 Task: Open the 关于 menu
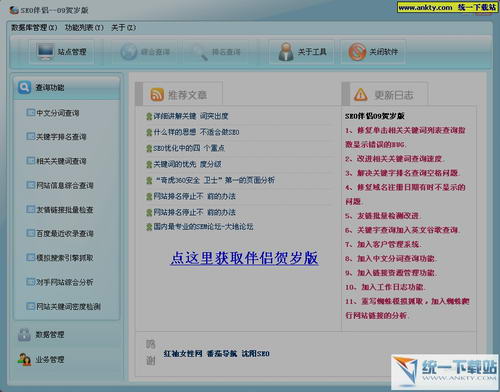pos(123,28)
